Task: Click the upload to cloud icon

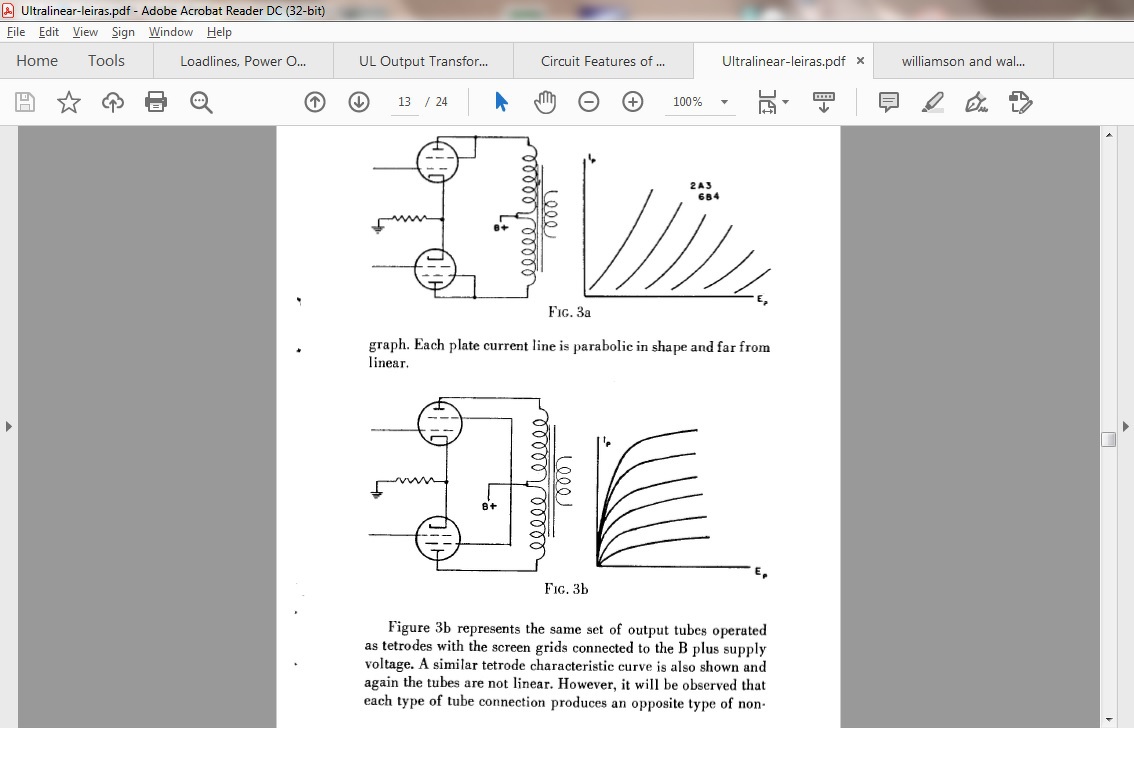Action: (113, 102)
